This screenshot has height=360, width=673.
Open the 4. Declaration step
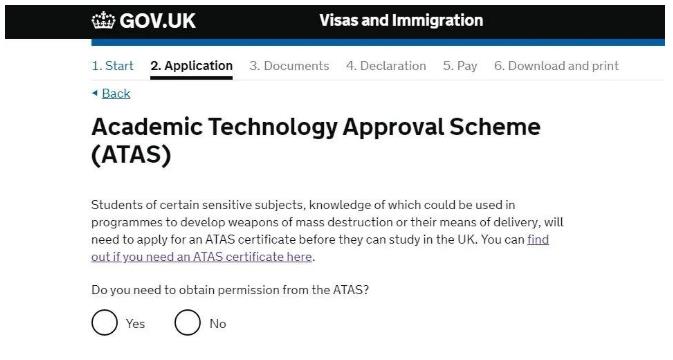[x=386, y=66]
